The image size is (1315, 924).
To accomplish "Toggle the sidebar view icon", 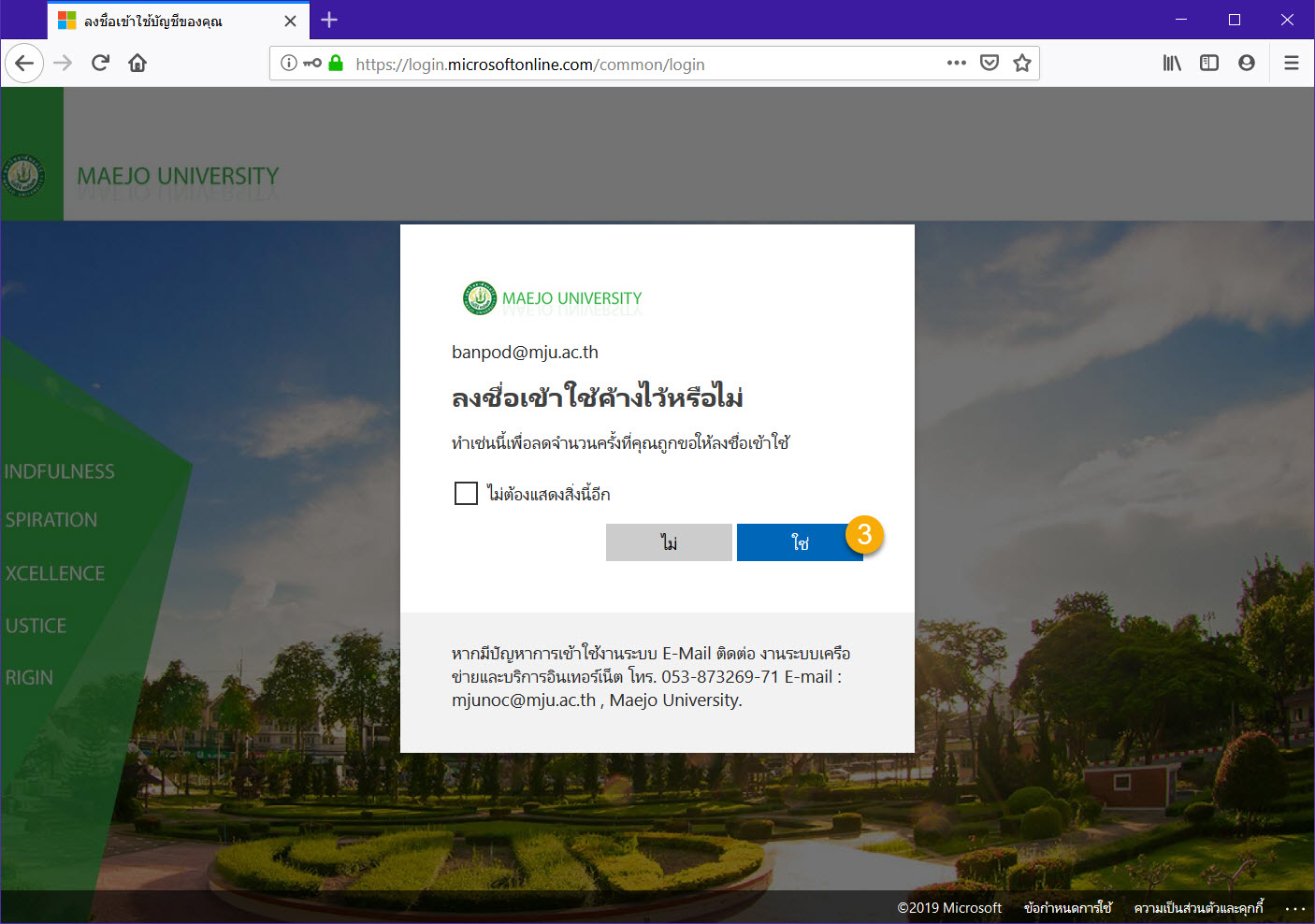I will [x=1208, y=64].
